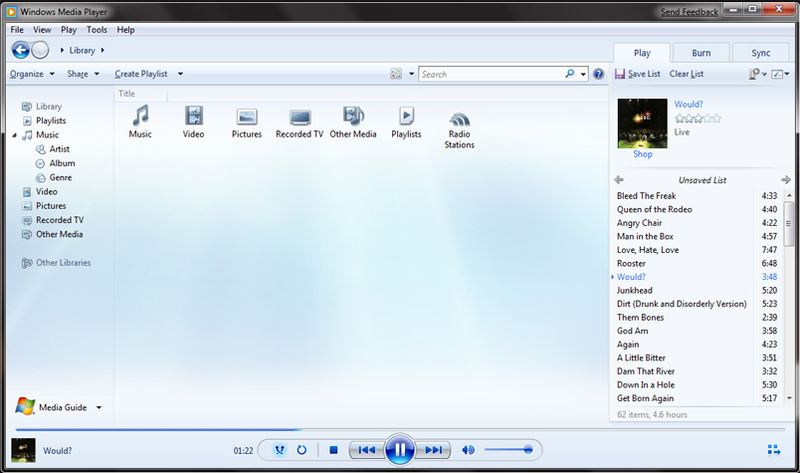Rate the song using the stars
This screenshot has height=473, width=800.
[x=698, y=119]
